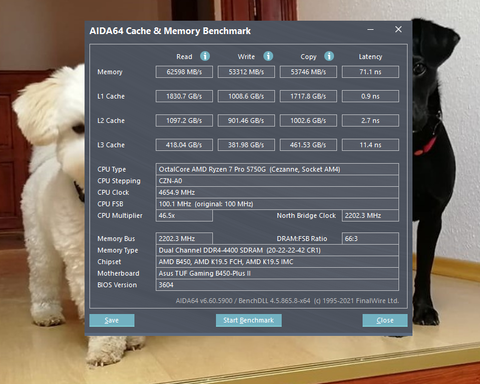Click L2 Cache write value 901.46 GB/s

pyautogui.click(x=246, y=121)
